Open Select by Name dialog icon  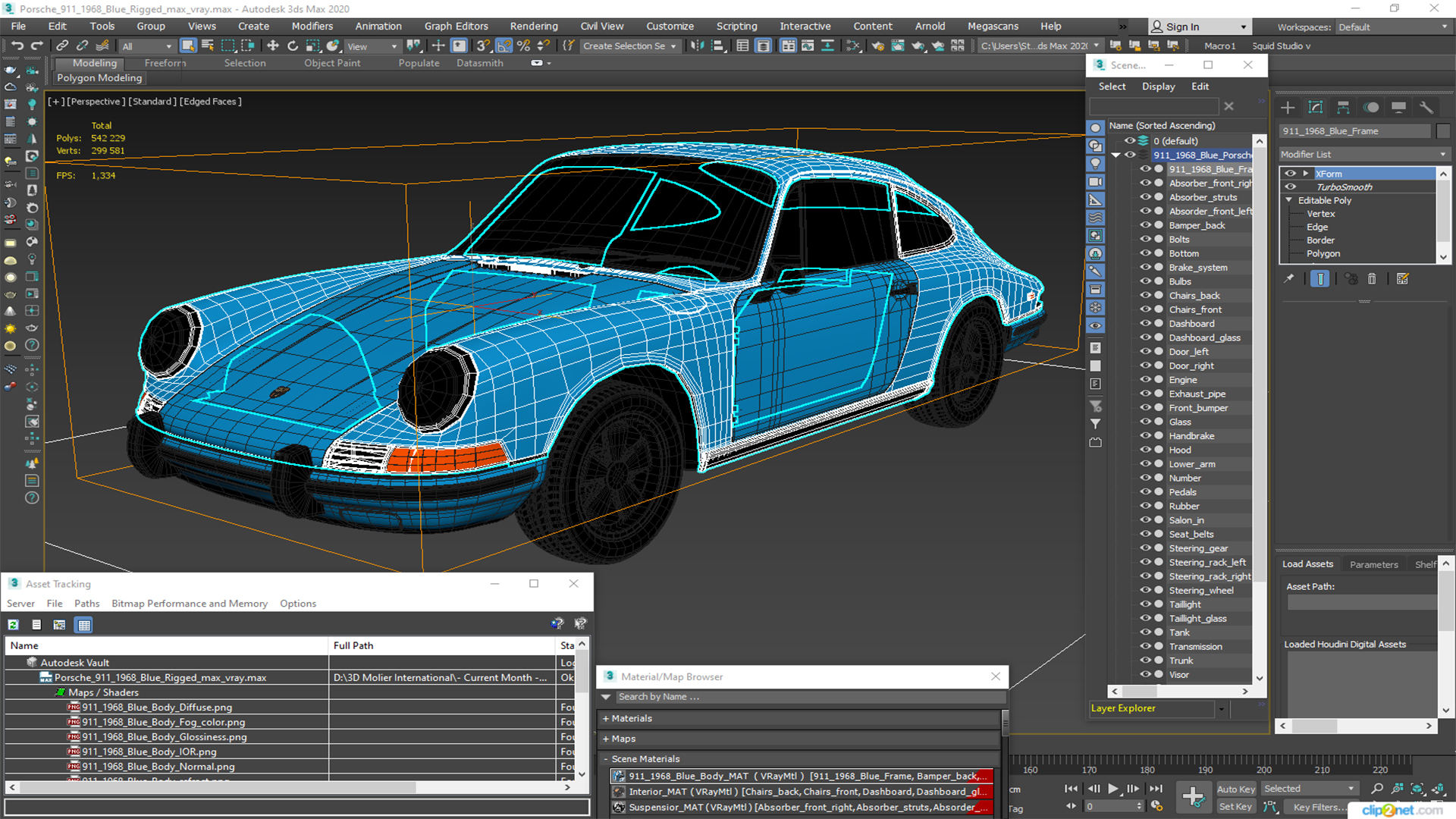tap(208, 45)
